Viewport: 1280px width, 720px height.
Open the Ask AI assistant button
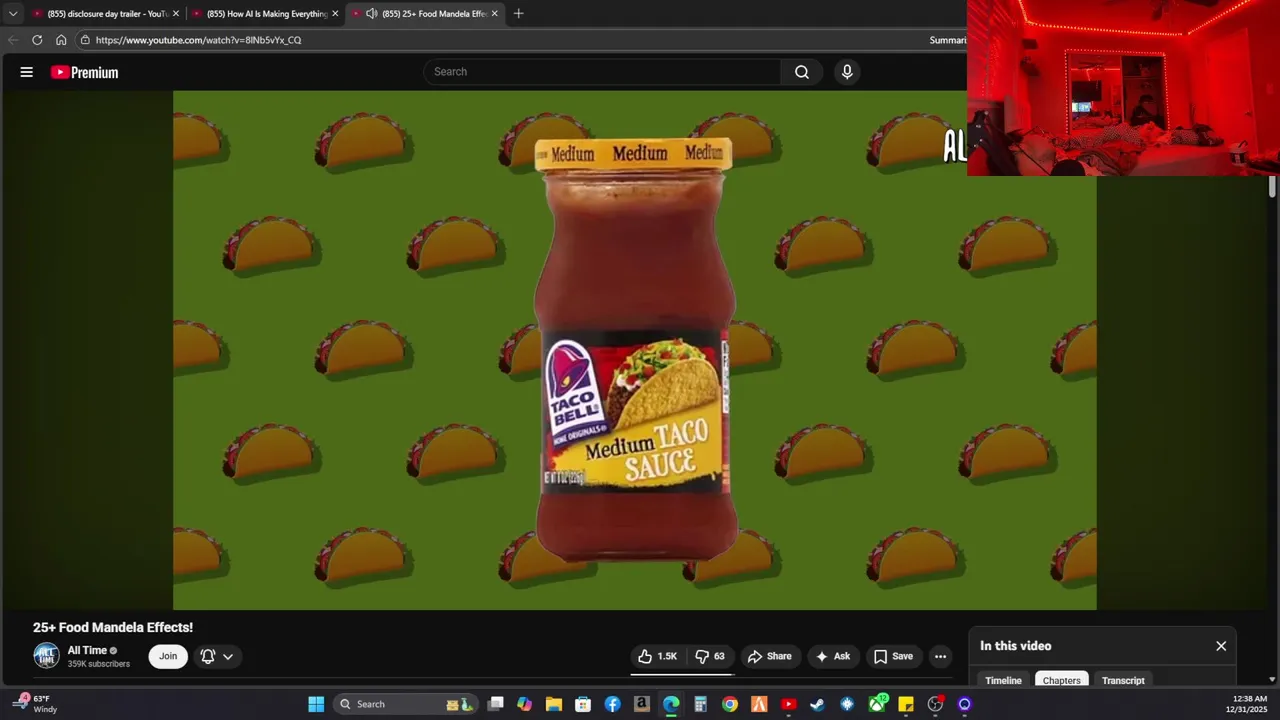833,656
